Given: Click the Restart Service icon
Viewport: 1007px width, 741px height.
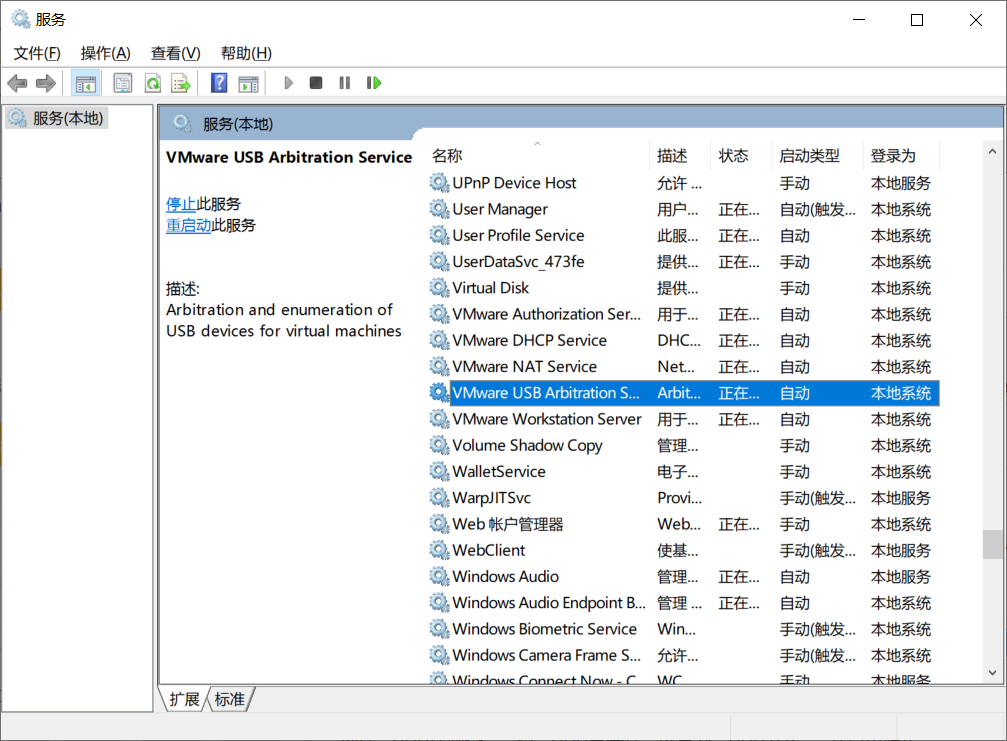Looking at the screenshot, I should (x=374, y=83).
